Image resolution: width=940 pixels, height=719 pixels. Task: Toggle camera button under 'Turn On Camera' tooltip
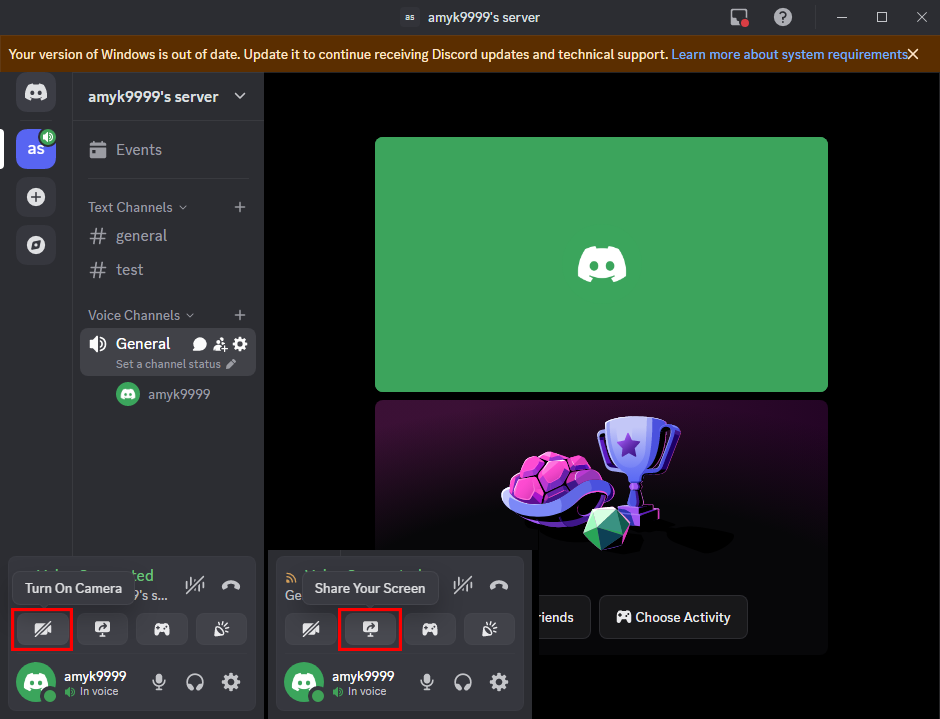pyautogui.click(x=43, y=629)
